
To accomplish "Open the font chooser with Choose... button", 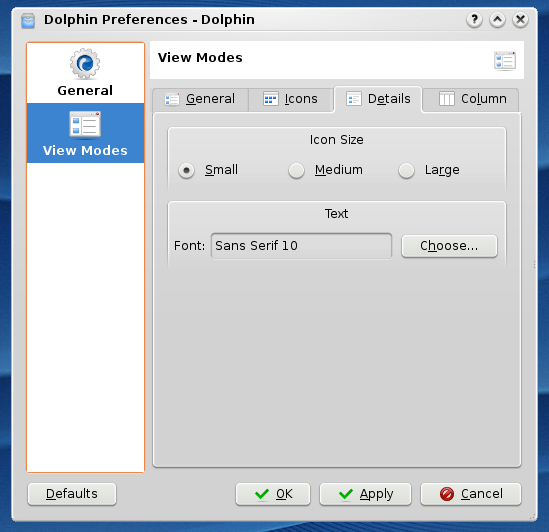I will (x=449, y=246).
